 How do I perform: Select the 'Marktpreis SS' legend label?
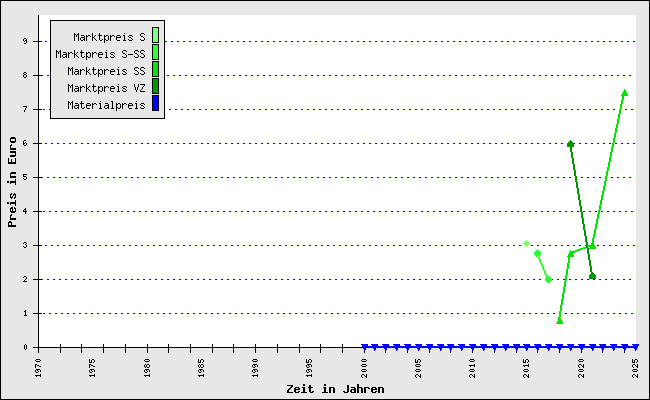107,71
